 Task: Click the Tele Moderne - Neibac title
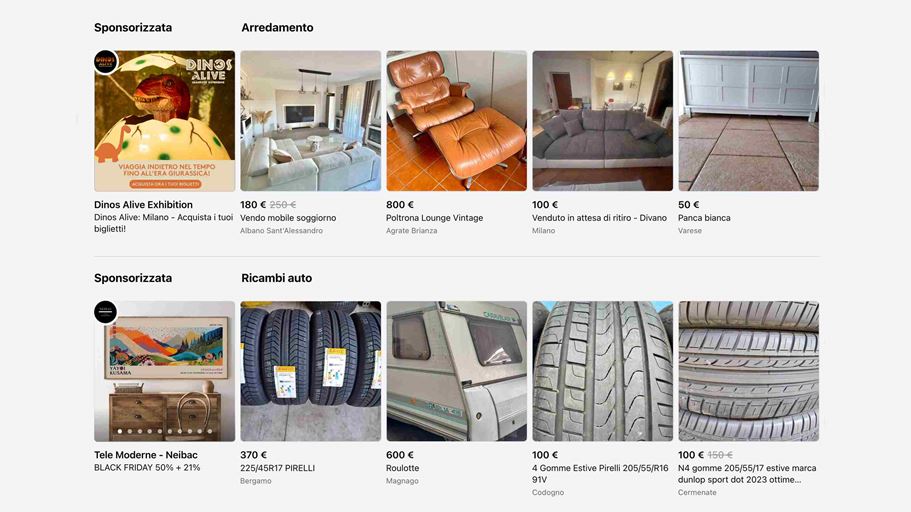146,455
